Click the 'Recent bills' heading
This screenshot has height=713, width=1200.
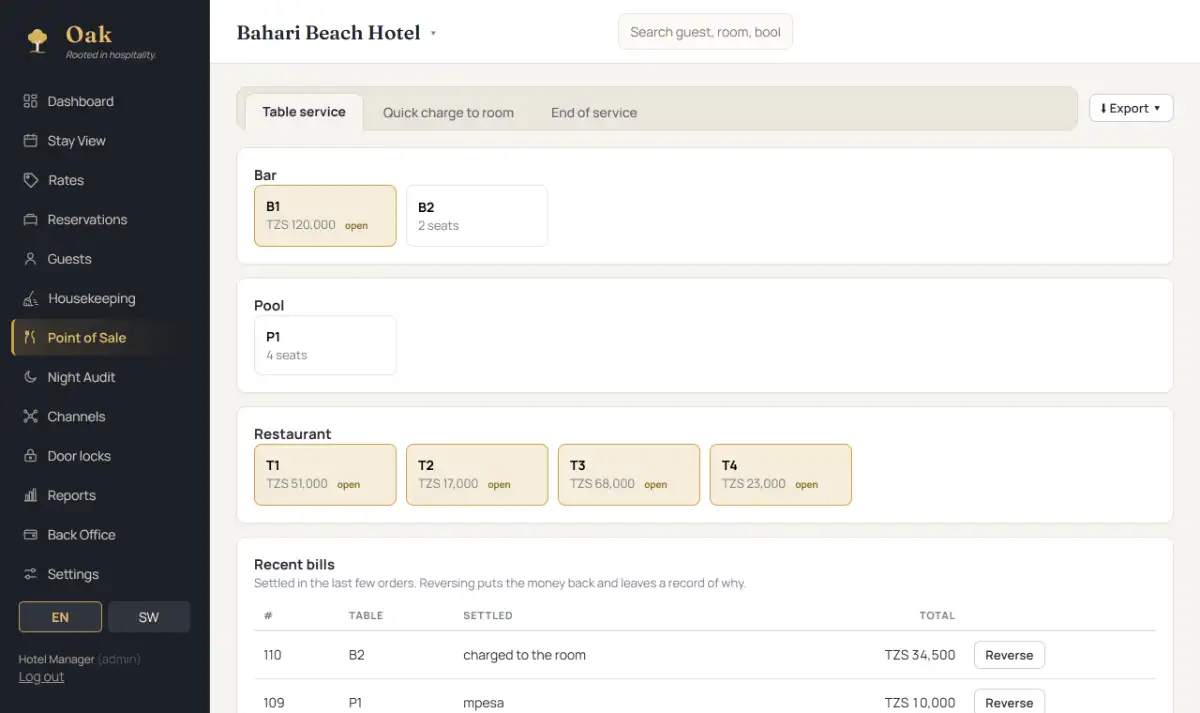coord(294,564)
